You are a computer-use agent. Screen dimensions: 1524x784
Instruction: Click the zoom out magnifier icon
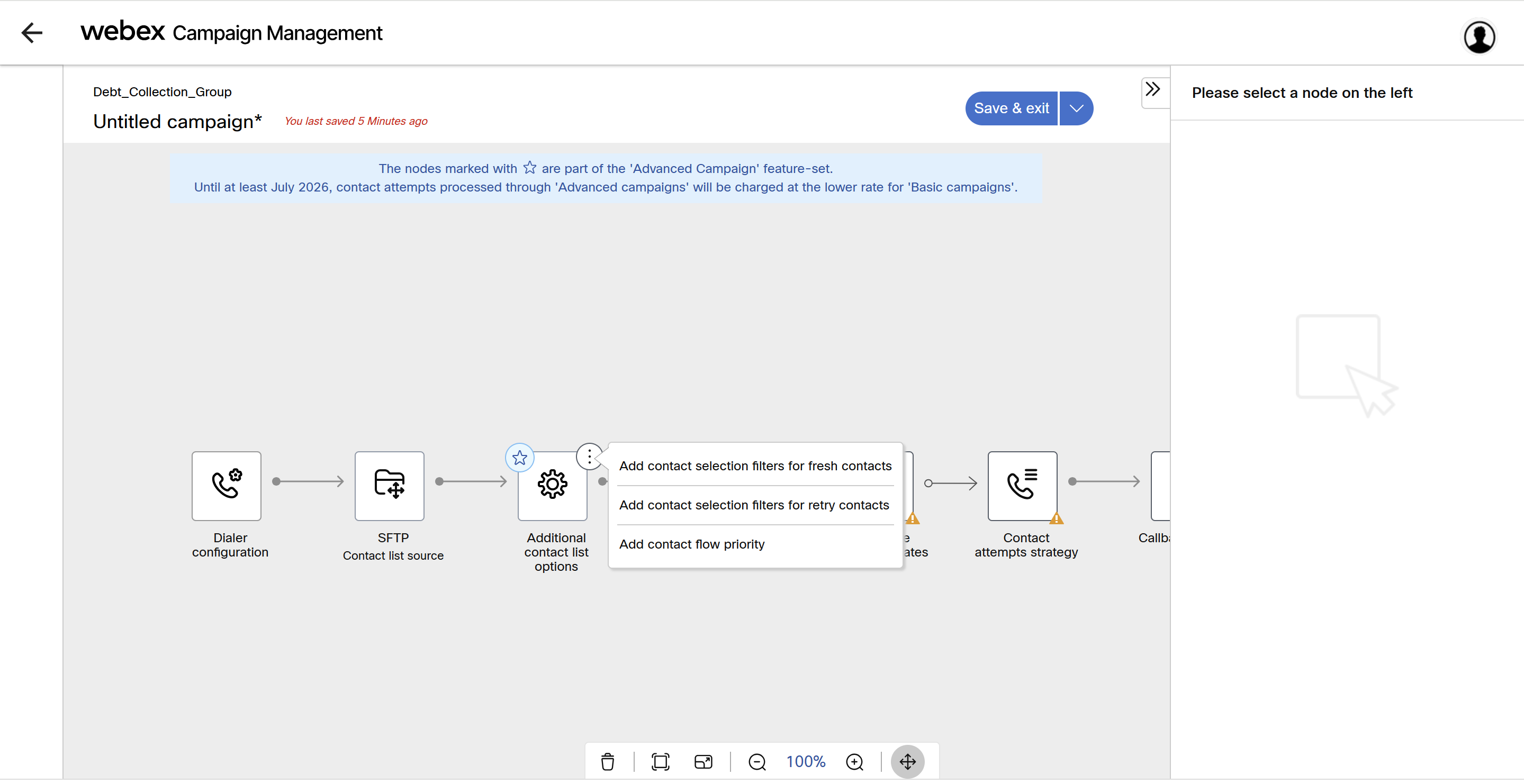(756, 762)
